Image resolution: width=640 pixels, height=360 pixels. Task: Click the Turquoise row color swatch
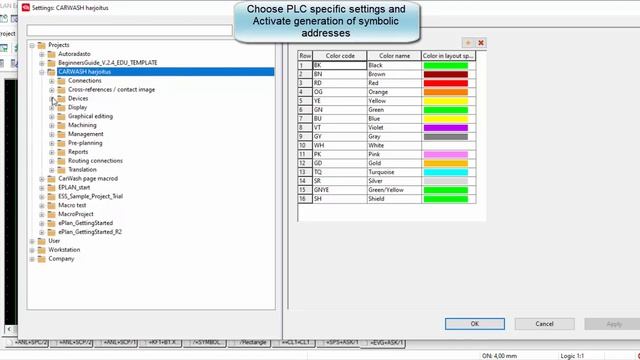click(x=446, y=172)
